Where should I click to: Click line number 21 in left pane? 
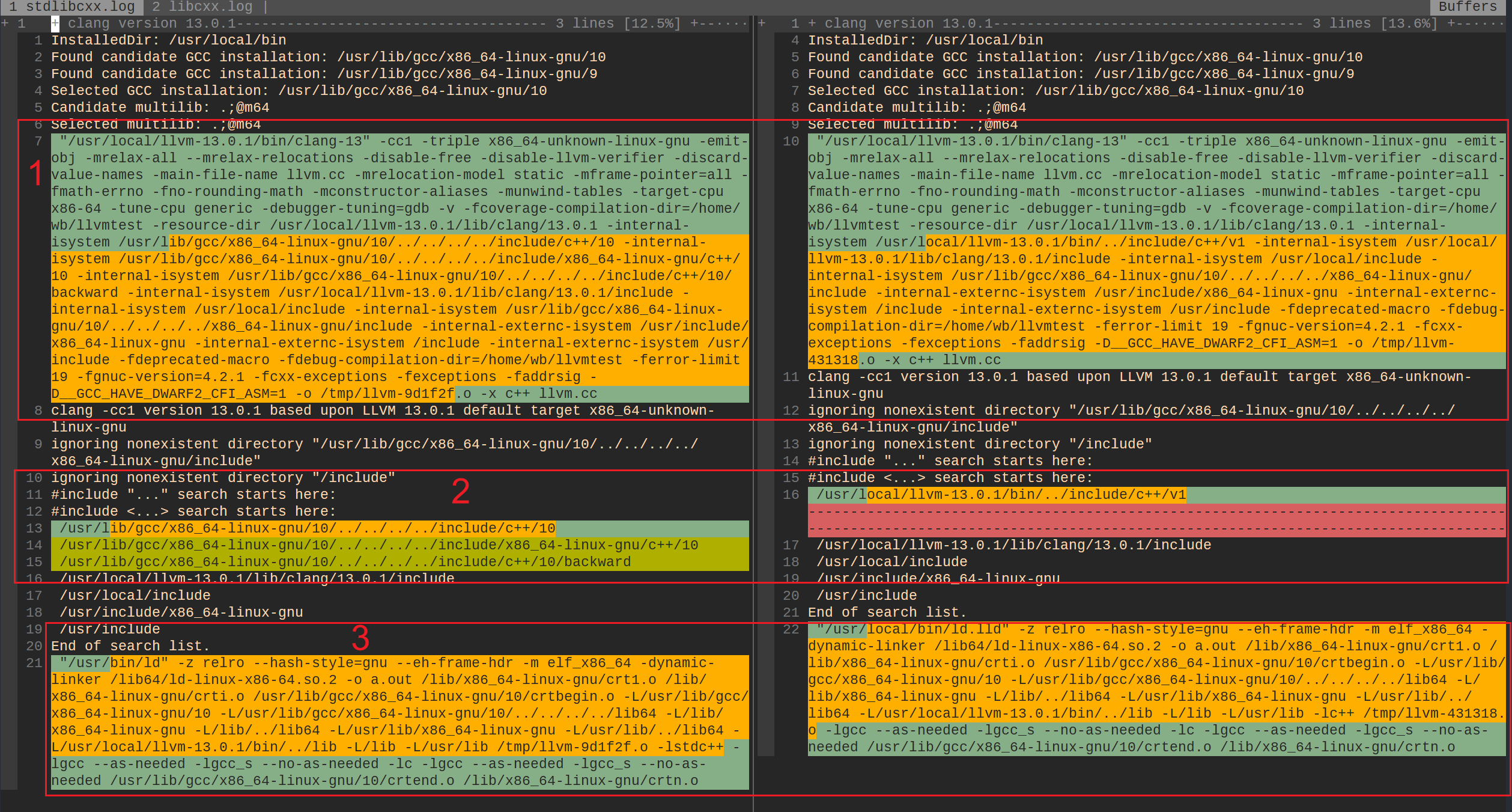34,663
